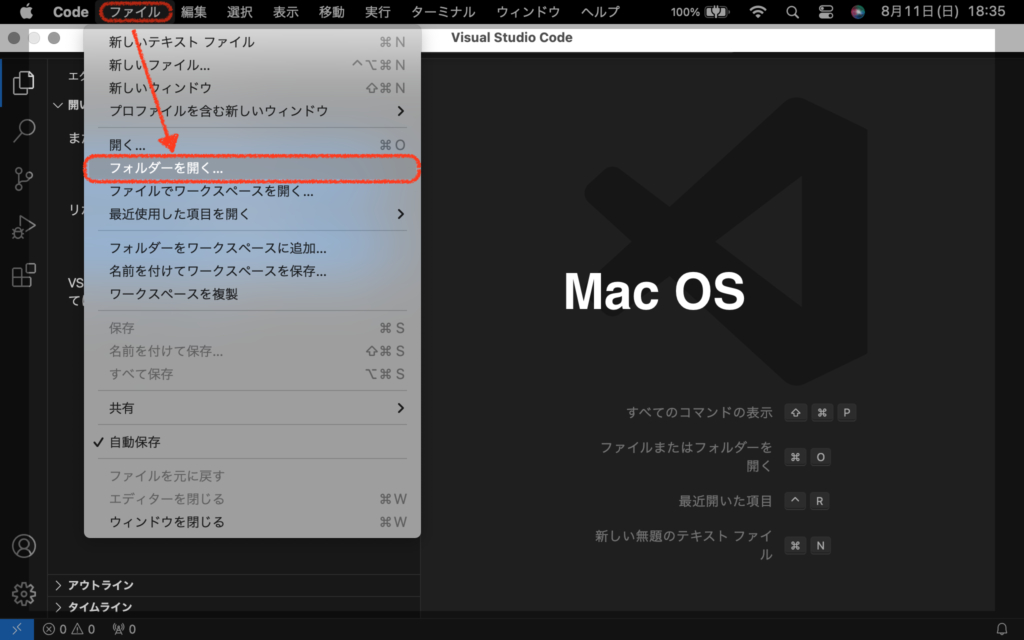Click the ports forwarded status bar item
Viewport: 1024px width, 640px height.
[x=124, y=629]
